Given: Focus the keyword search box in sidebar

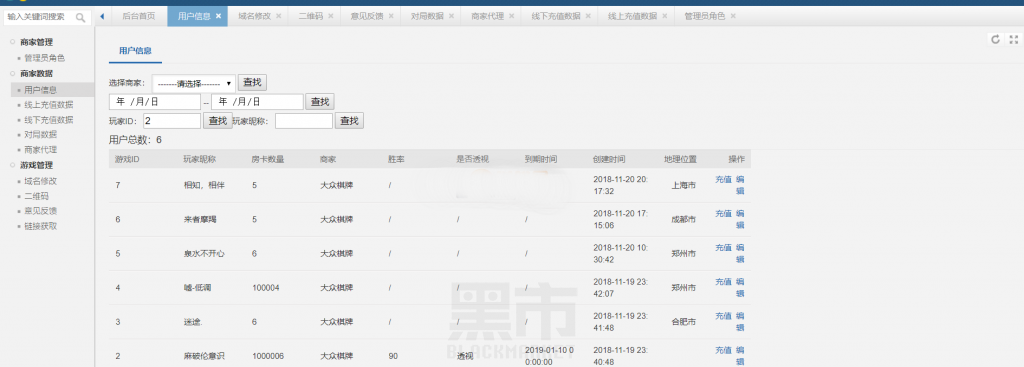Looking at the screenshot, I should (x=40, y=18).
